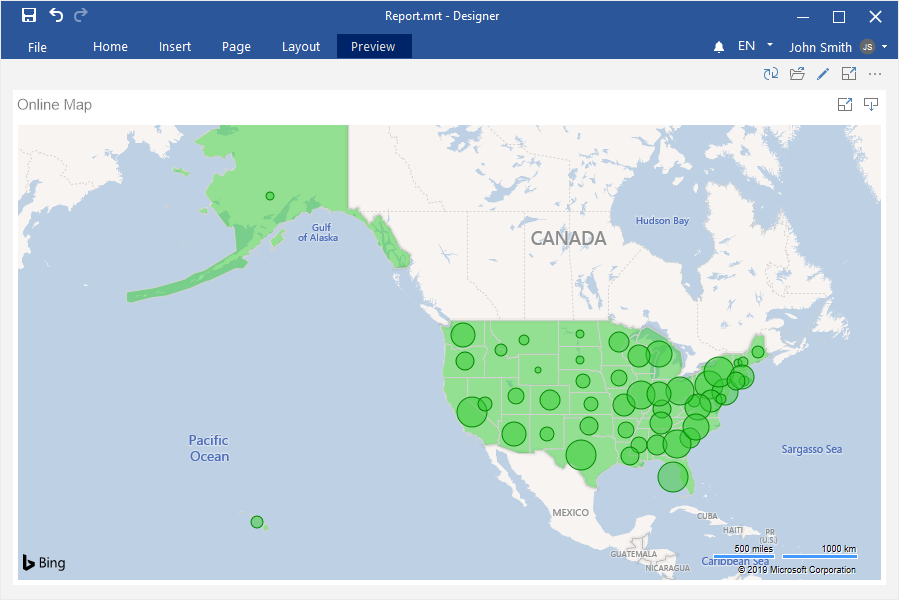Click the Save icon in the title bar

click(x=29, y=15)
